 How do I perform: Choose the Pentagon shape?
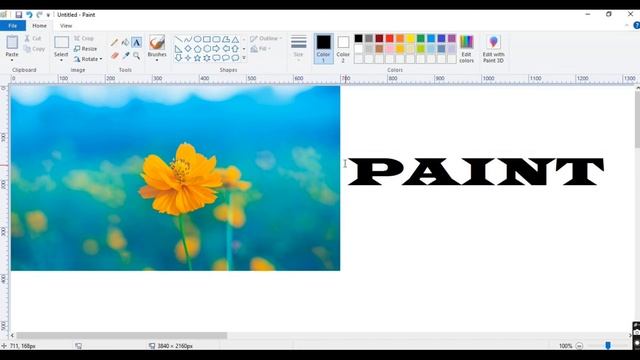(197, 49)
